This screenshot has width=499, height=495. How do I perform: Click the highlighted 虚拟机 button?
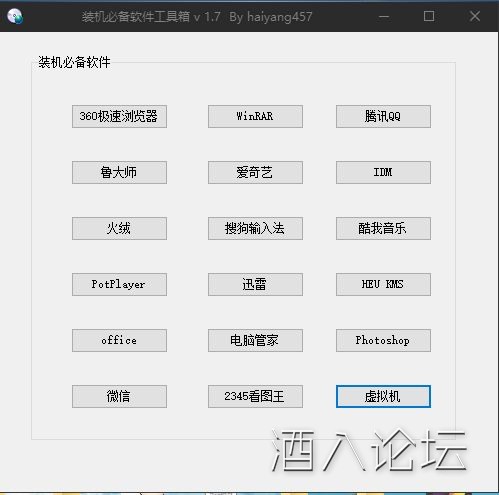[383, 396]
